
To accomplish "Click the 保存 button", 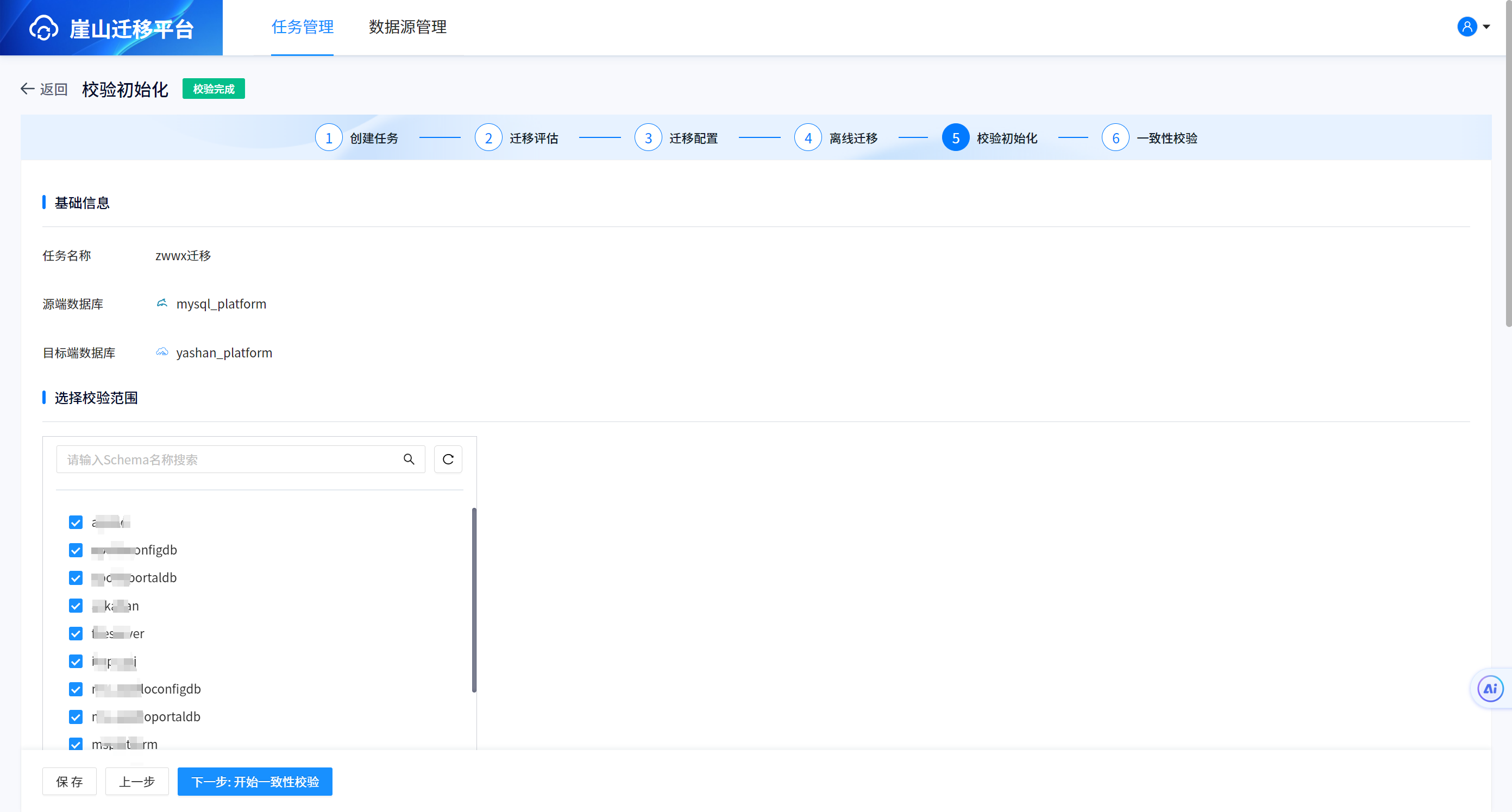I will 69,782.
